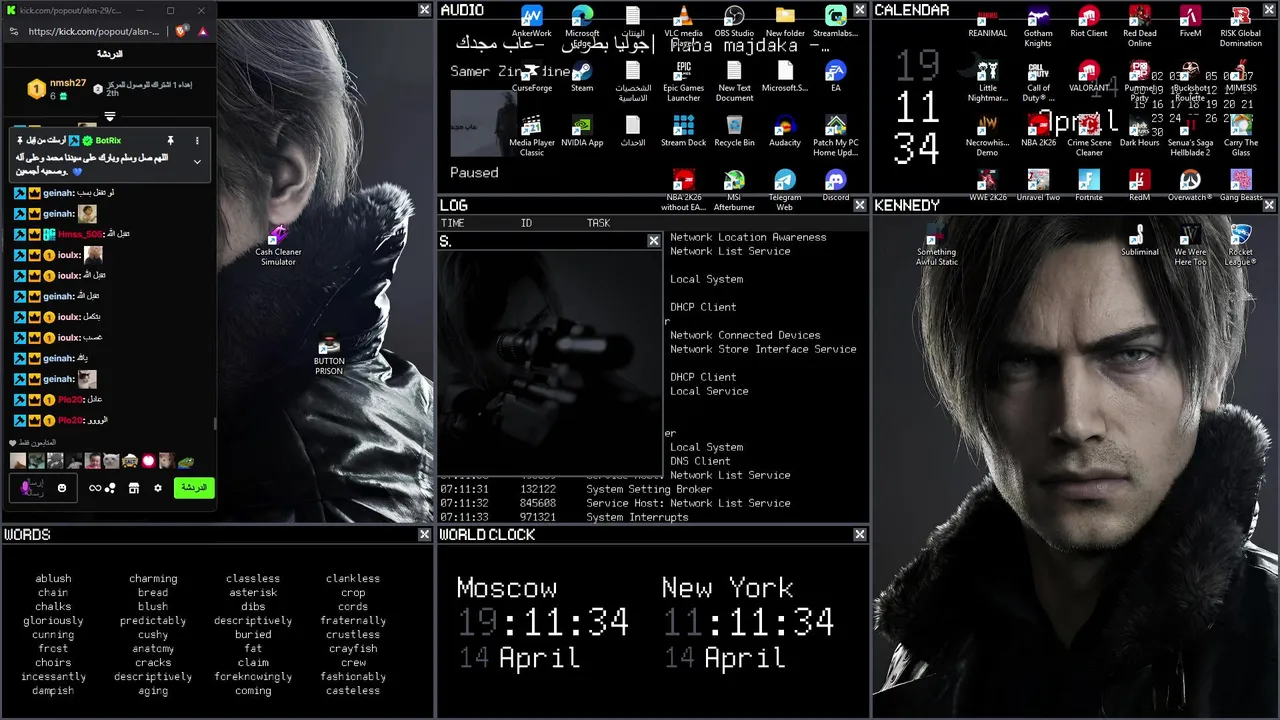Collapse the BotRix pinned message chevron
The width and height of the screenshot is (1280, 720).
coord(197,161)
